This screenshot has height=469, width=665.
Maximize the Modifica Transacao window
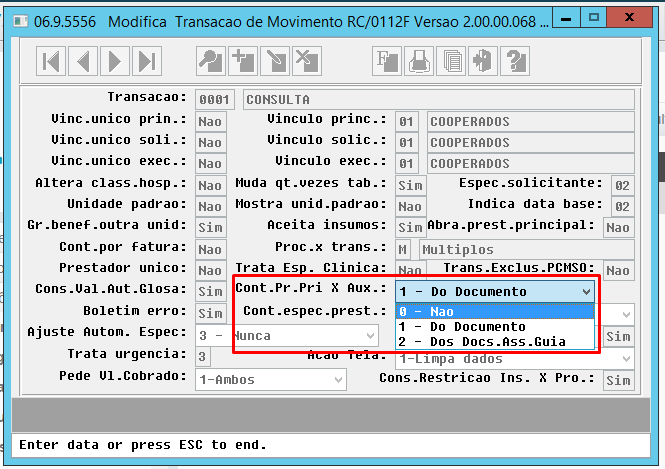click(594, 18)
